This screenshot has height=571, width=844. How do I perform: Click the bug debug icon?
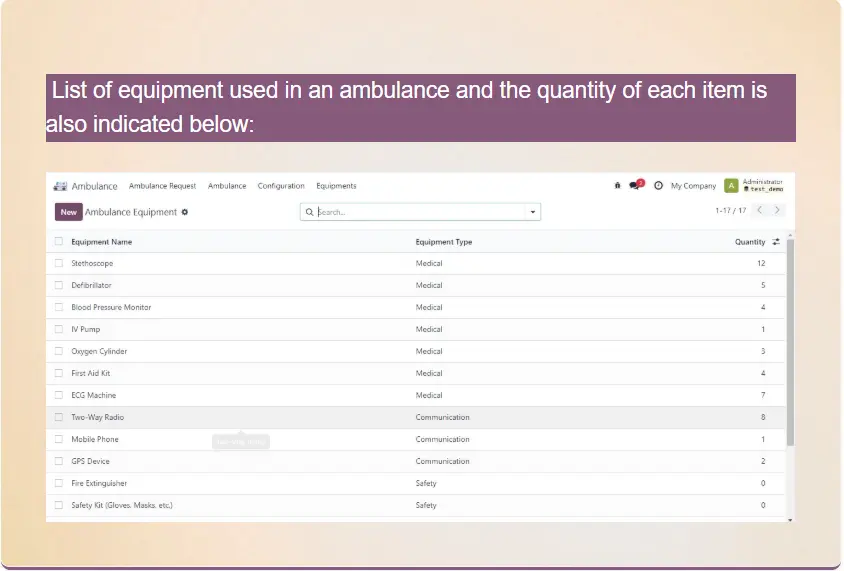pos(617,185)
